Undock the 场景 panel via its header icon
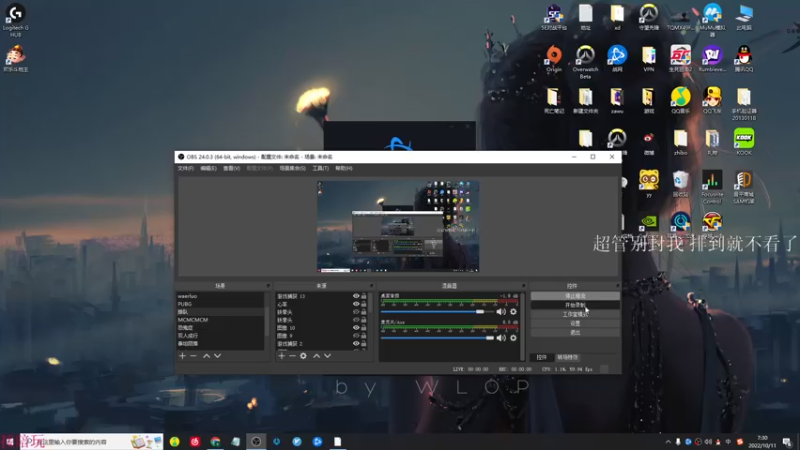The height and width of the screenshot is (450, 800). [x=268, y=286]
